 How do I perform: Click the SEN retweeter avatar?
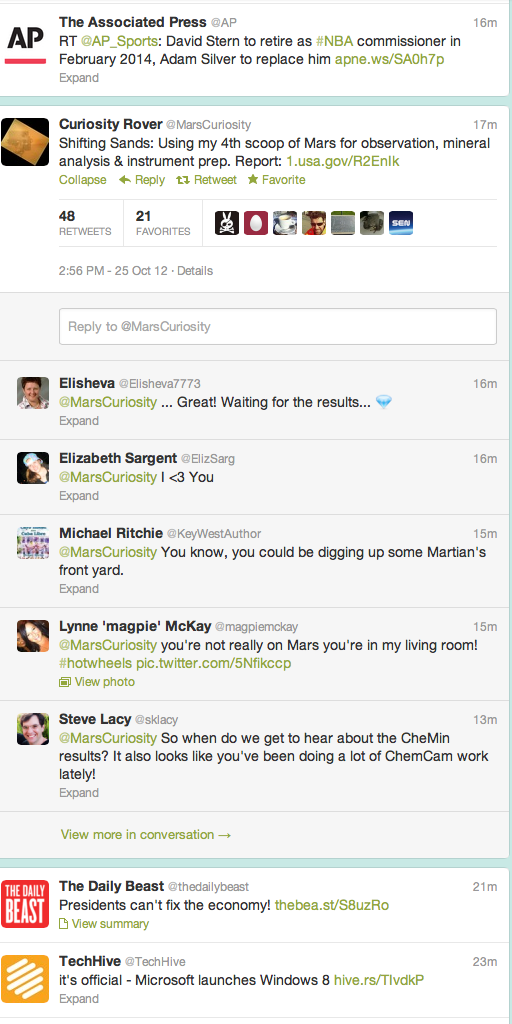(400, 223)
